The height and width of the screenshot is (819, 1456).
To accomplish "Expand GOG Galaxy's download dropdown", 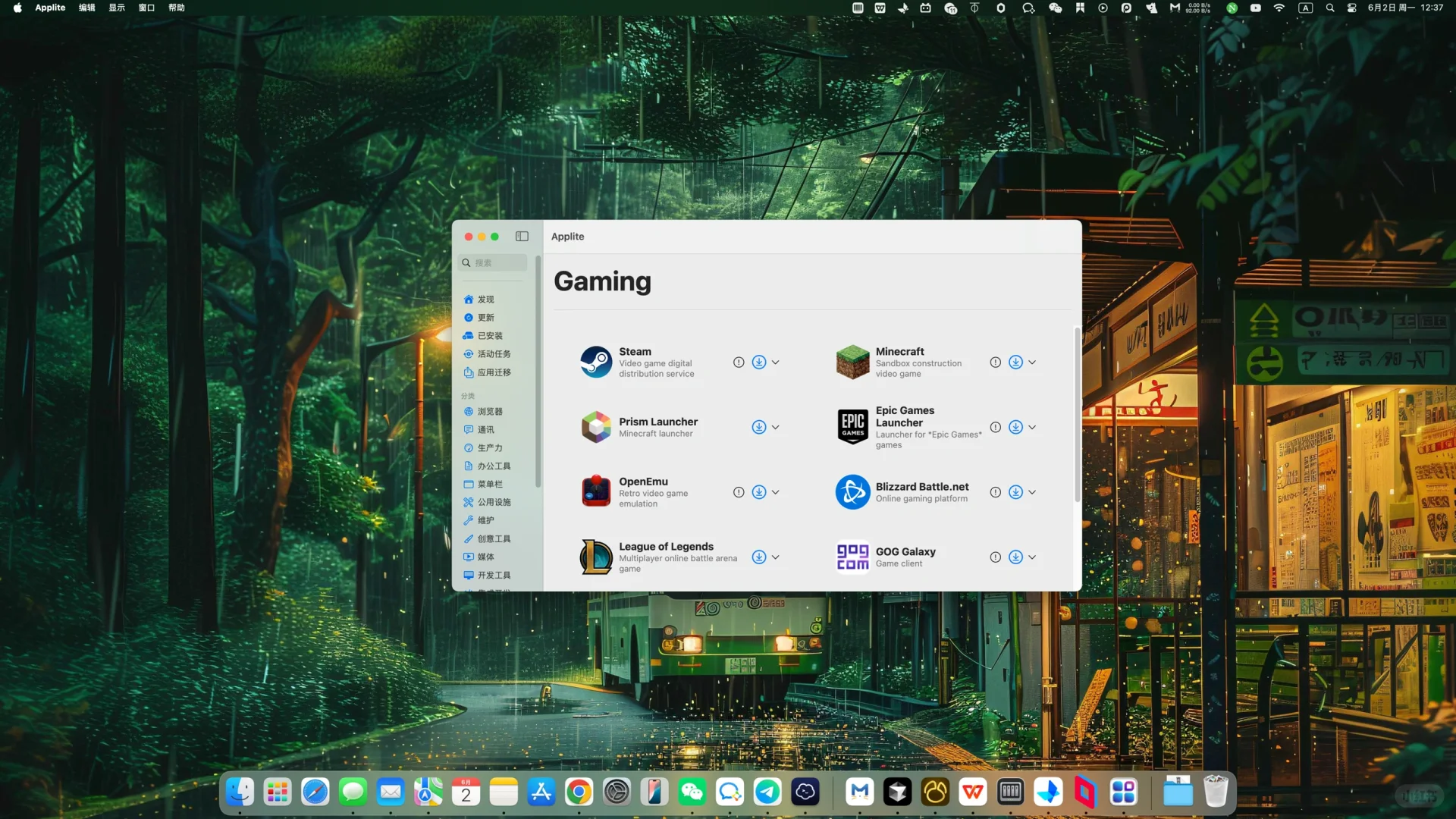I will click(x=1031, y=557).
